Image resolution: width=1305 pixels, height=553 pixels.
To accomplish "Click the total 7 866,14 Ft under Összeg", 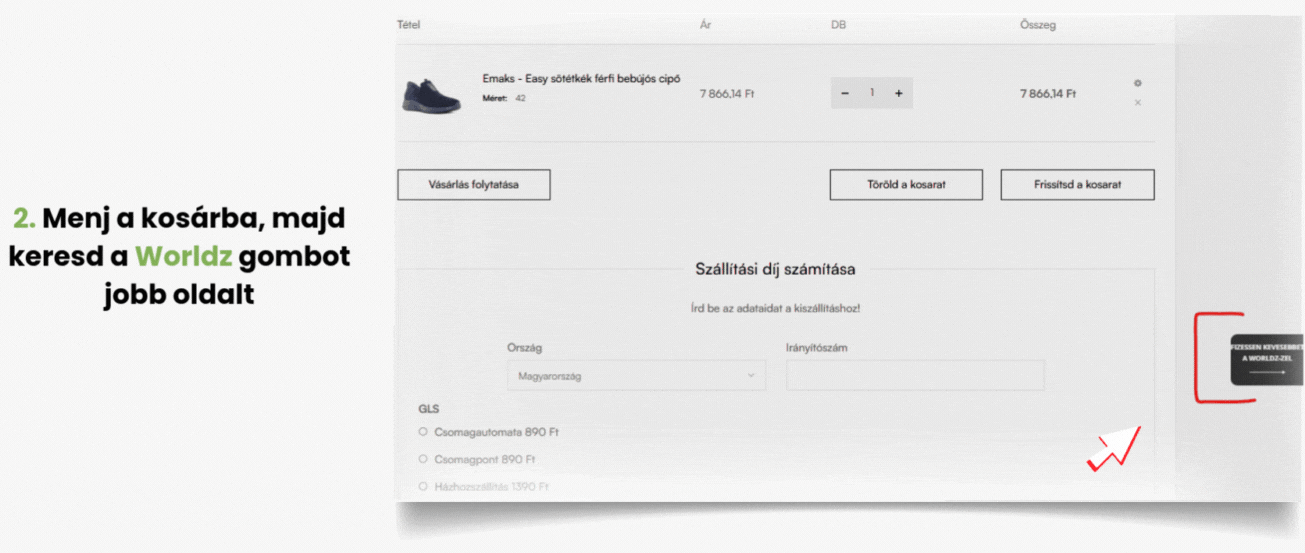I will [x=1048, y=93].
